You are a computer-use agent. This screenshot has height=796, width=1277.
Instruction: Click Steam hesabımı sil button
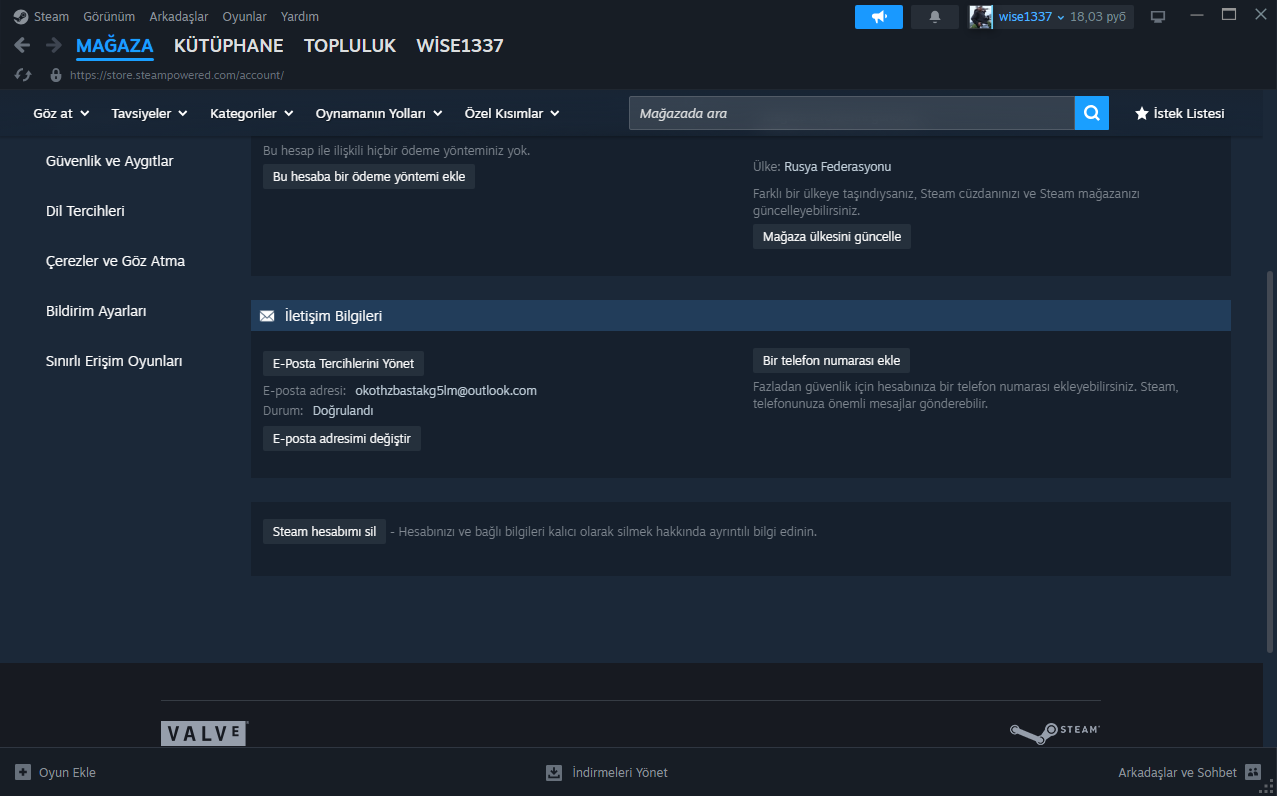[x=324, y=532]
